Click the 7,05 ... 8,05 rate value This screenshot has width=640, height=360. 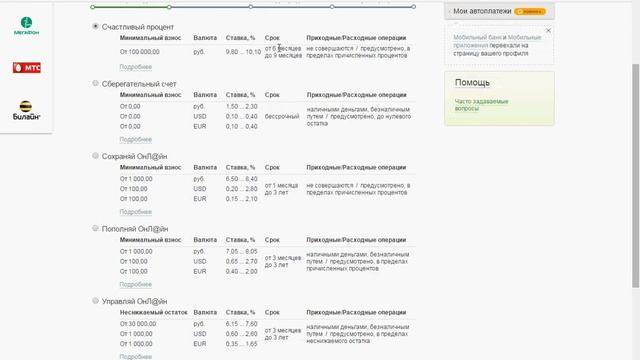(x=242, y=251)
